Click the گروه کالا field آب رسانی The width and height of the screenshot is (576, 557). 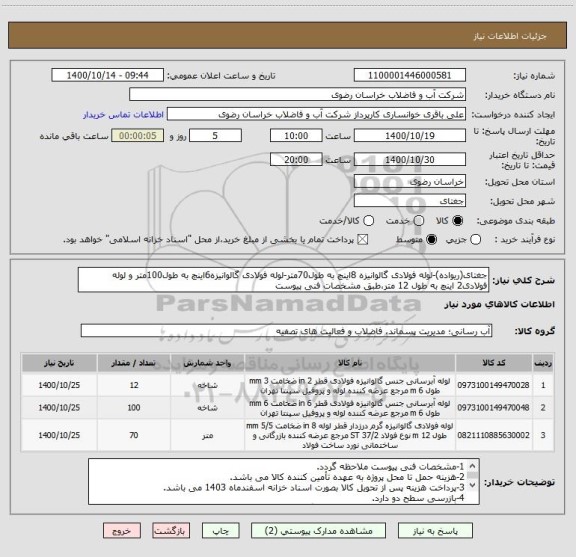tap(286, 331)
